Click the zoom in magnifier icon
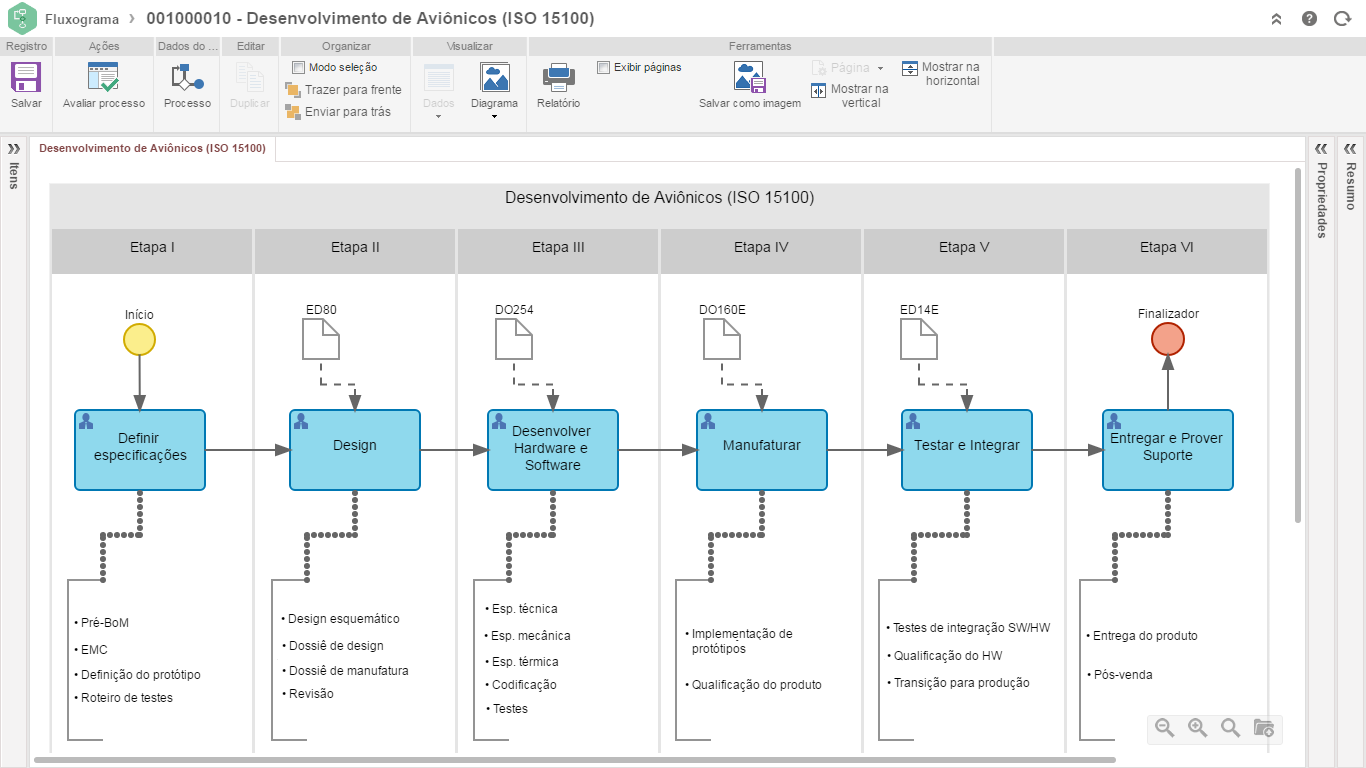The height and width of the screenshot is (768, 1366). [1197, 728]
